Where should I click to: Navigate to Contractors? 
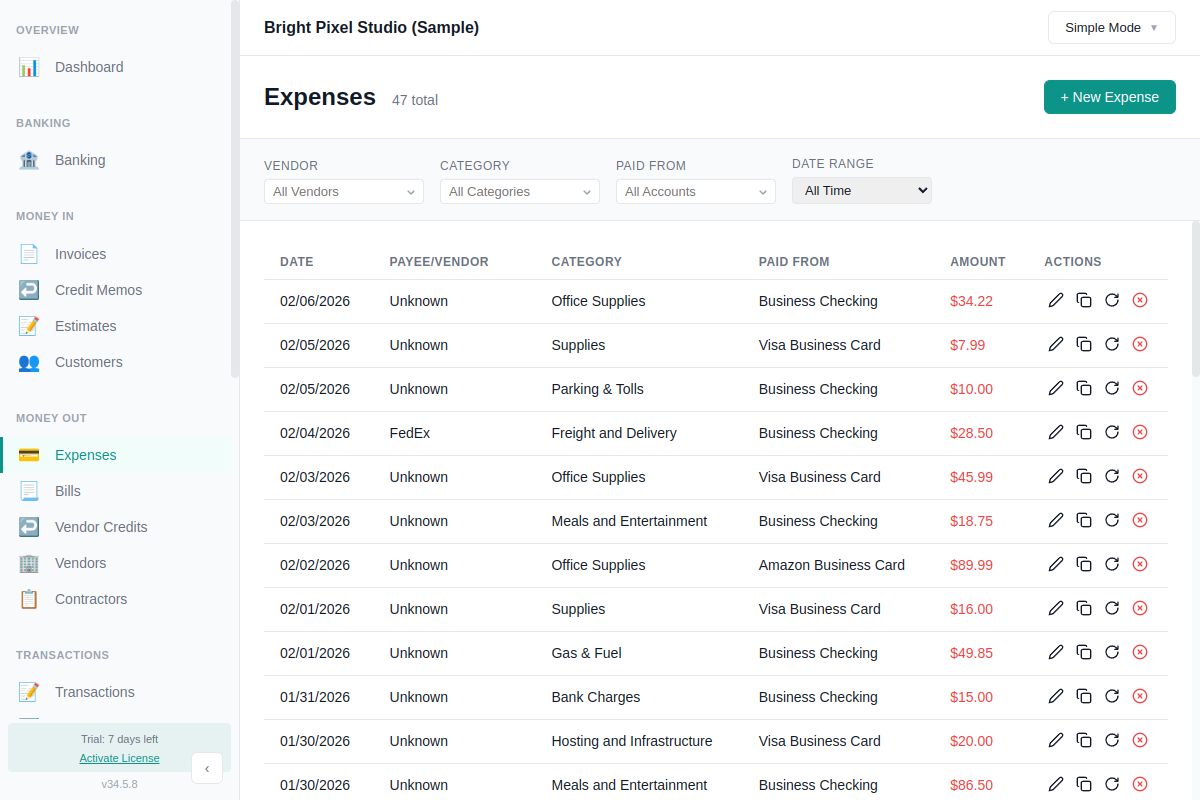(92, 599)
